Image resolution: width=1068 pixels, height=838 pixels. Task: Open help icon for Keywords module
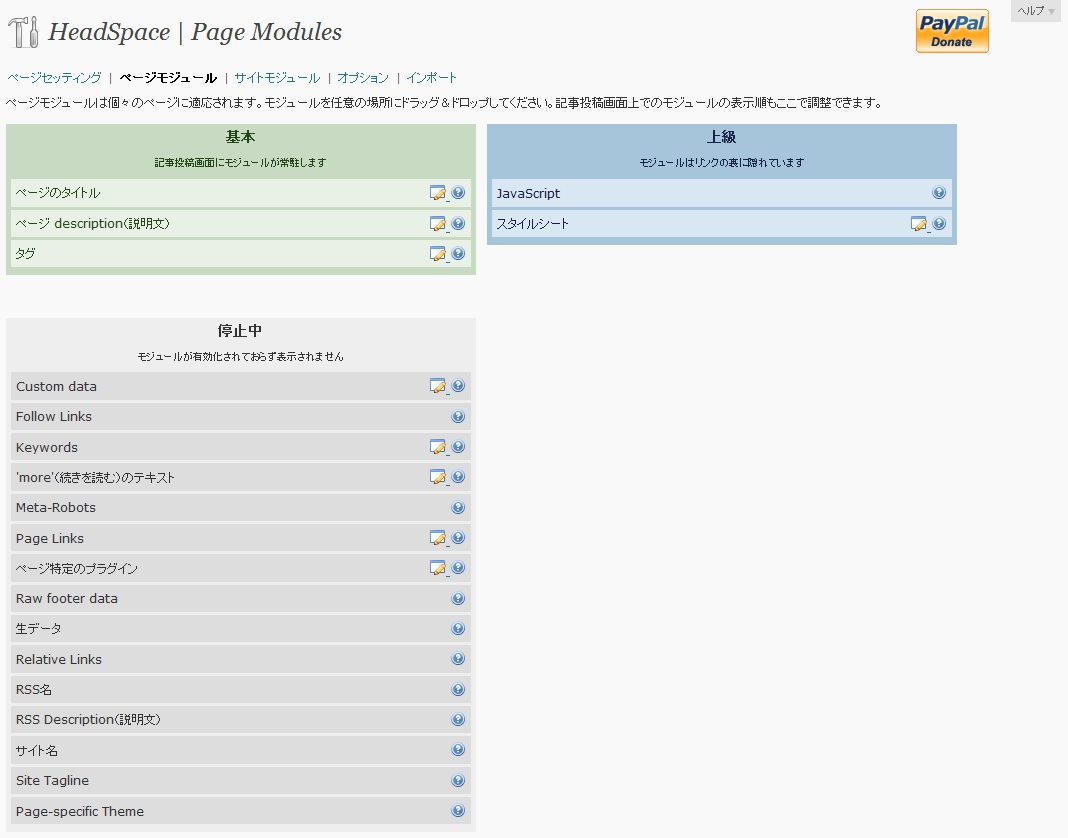pyautogui.click(x=458, y=447)
